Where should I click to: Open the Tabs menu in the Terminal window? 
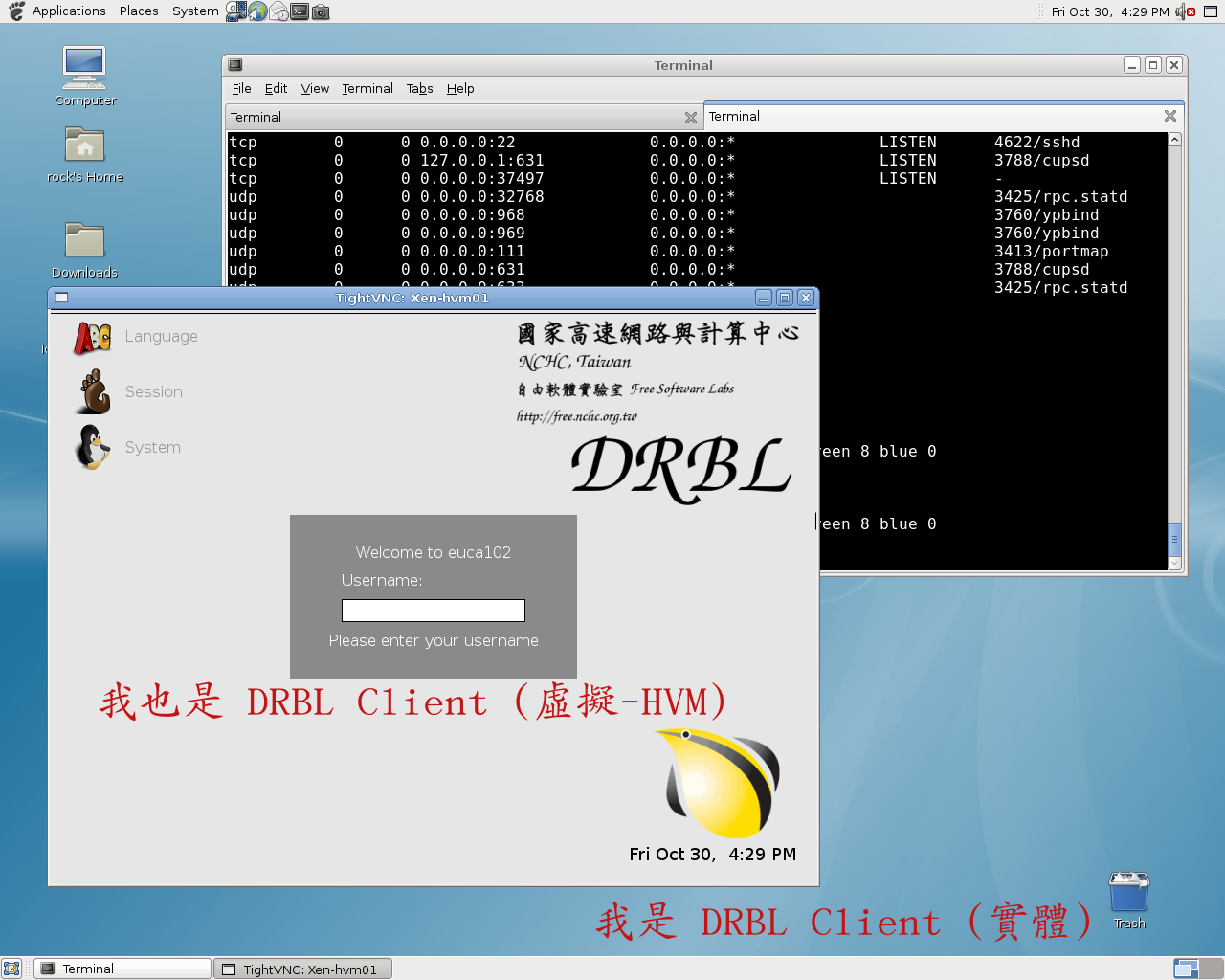click(419, 89)
